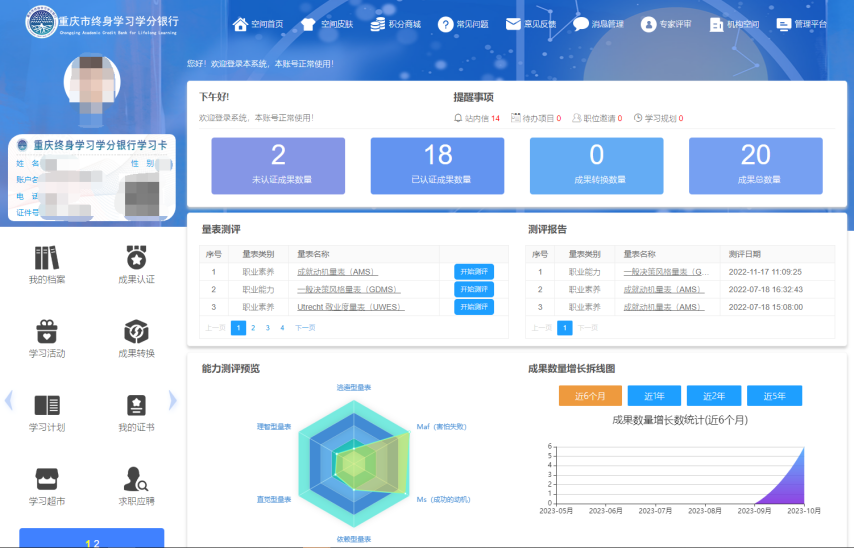Go to 空间首页 in top navigation
The height and width of the screenshot is (548, 854).
258,24
